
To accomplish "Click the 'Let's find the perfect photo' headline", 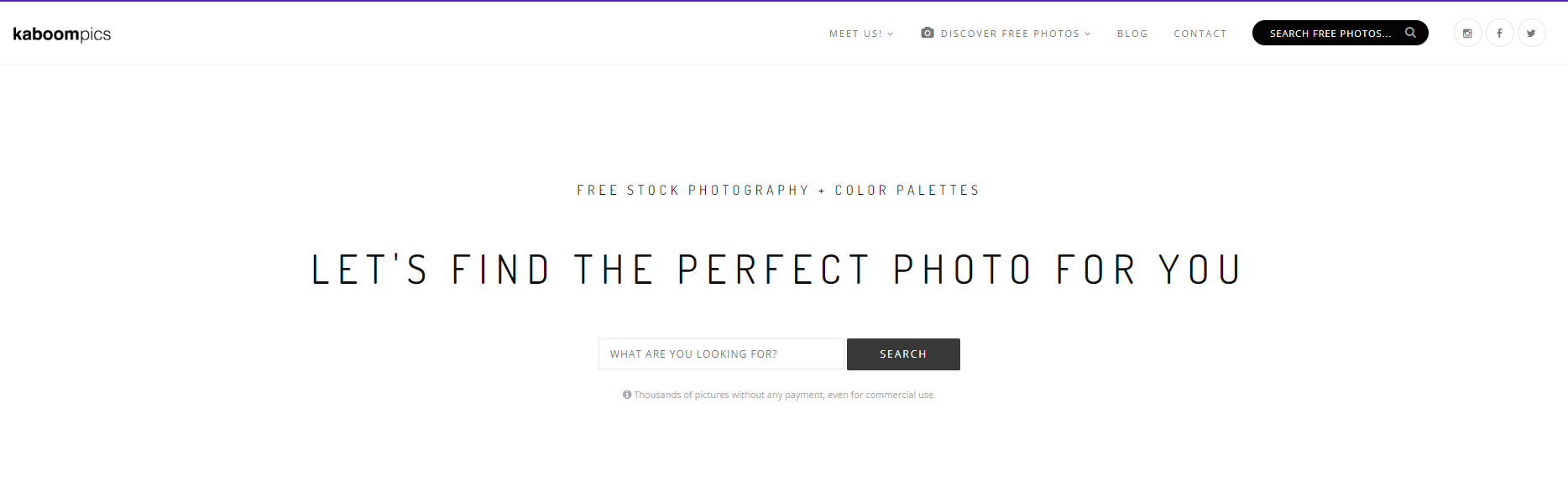I will 776,270.
